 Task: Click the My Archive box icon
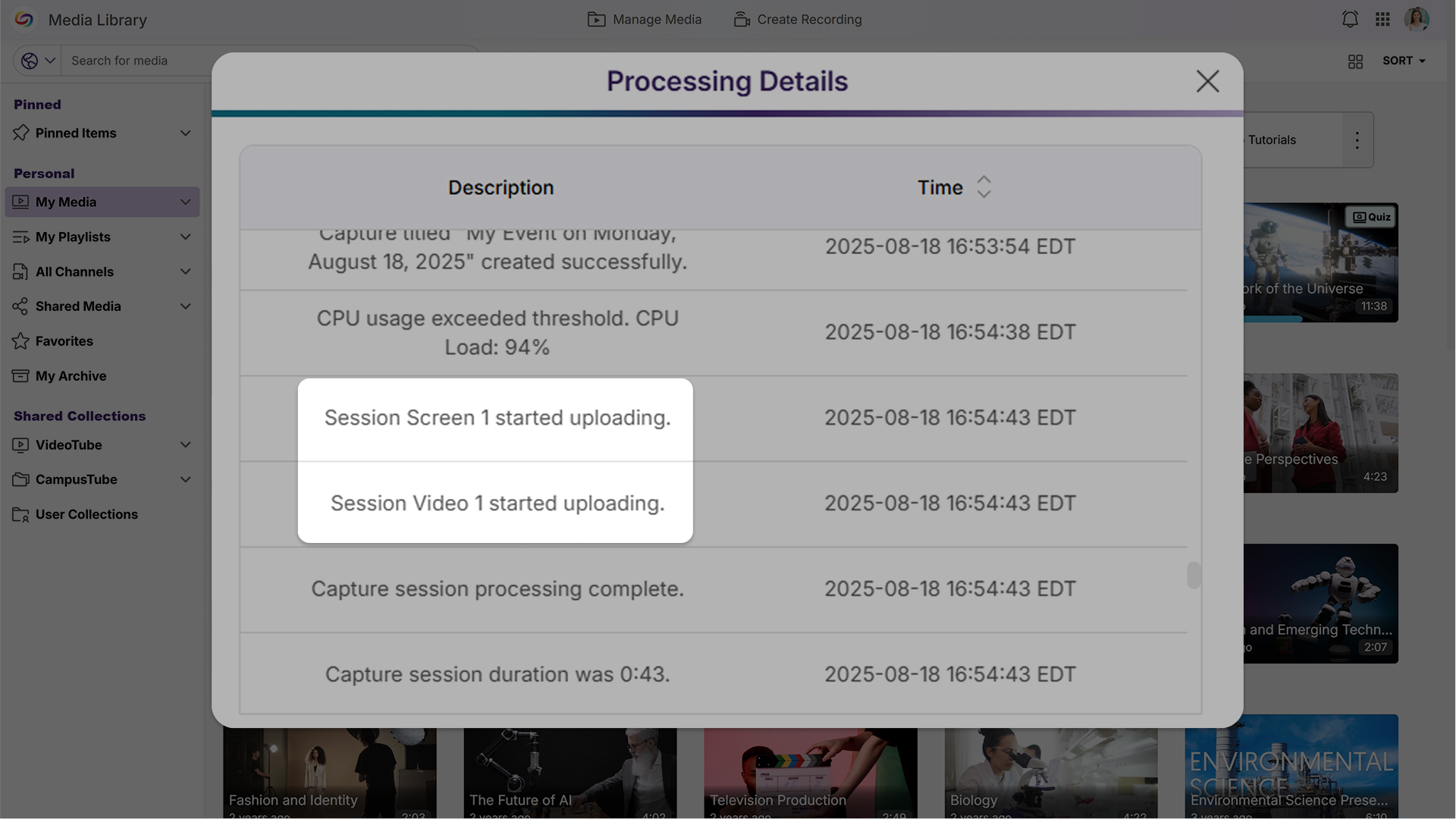tap(20, 376)
